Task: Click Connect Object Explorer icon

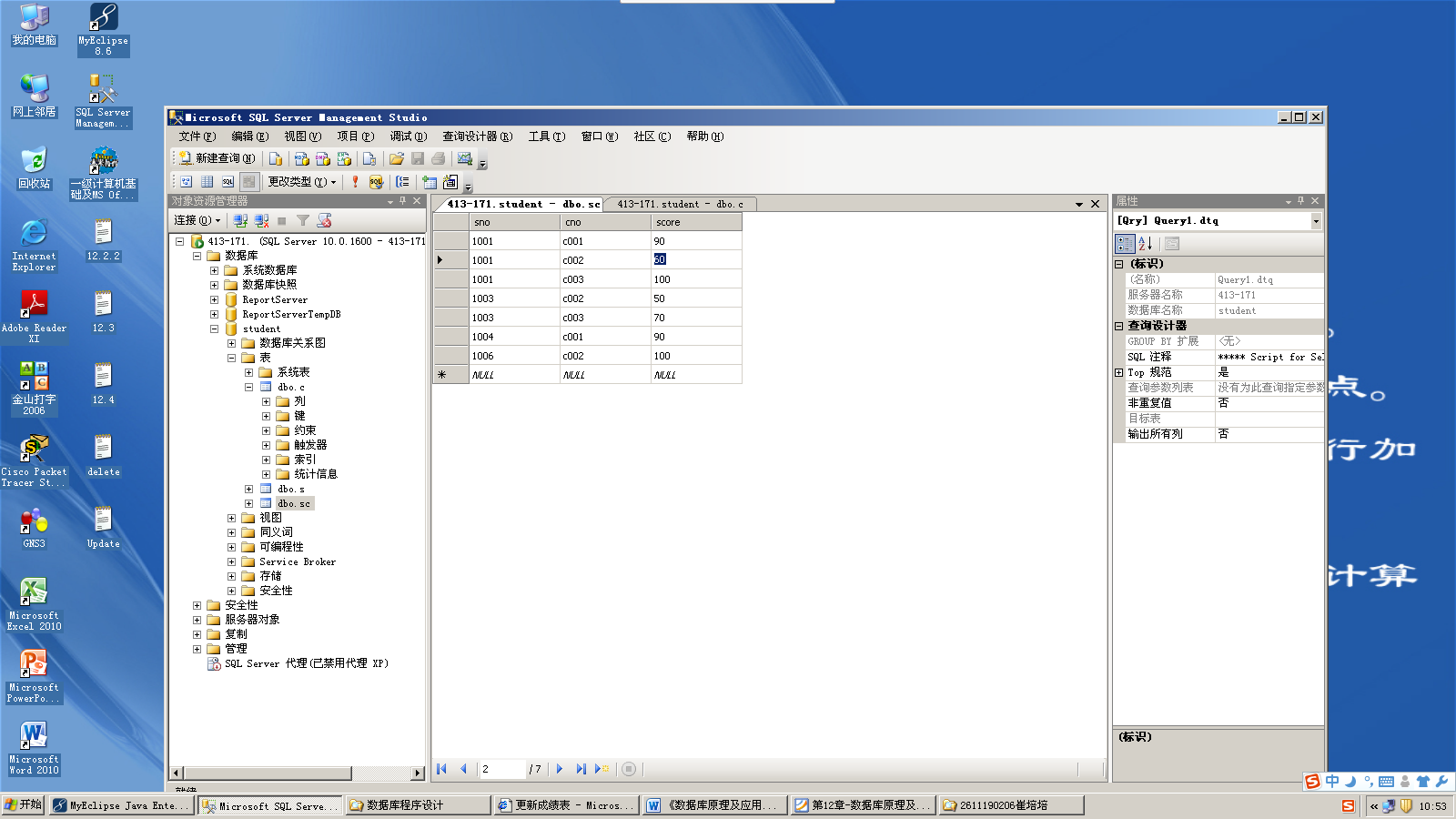Action: coord(240,220)
